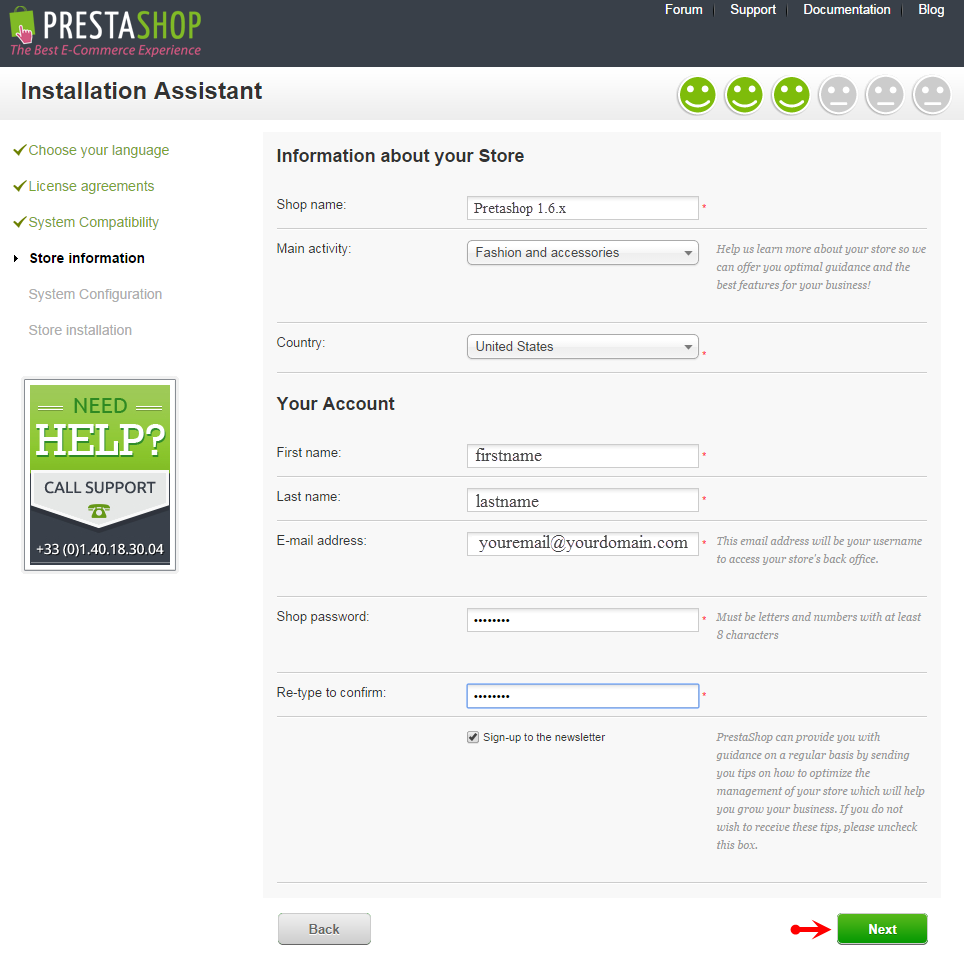Click the green Next button

[x=882, y=929]
